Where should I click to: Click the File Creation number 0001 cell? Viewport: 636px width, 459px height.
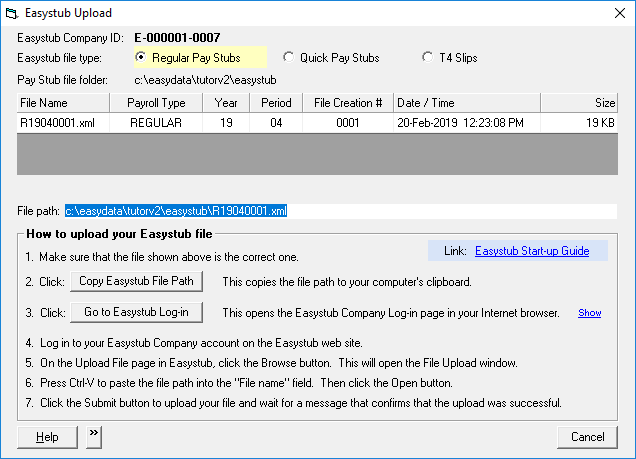pos(348,123)
